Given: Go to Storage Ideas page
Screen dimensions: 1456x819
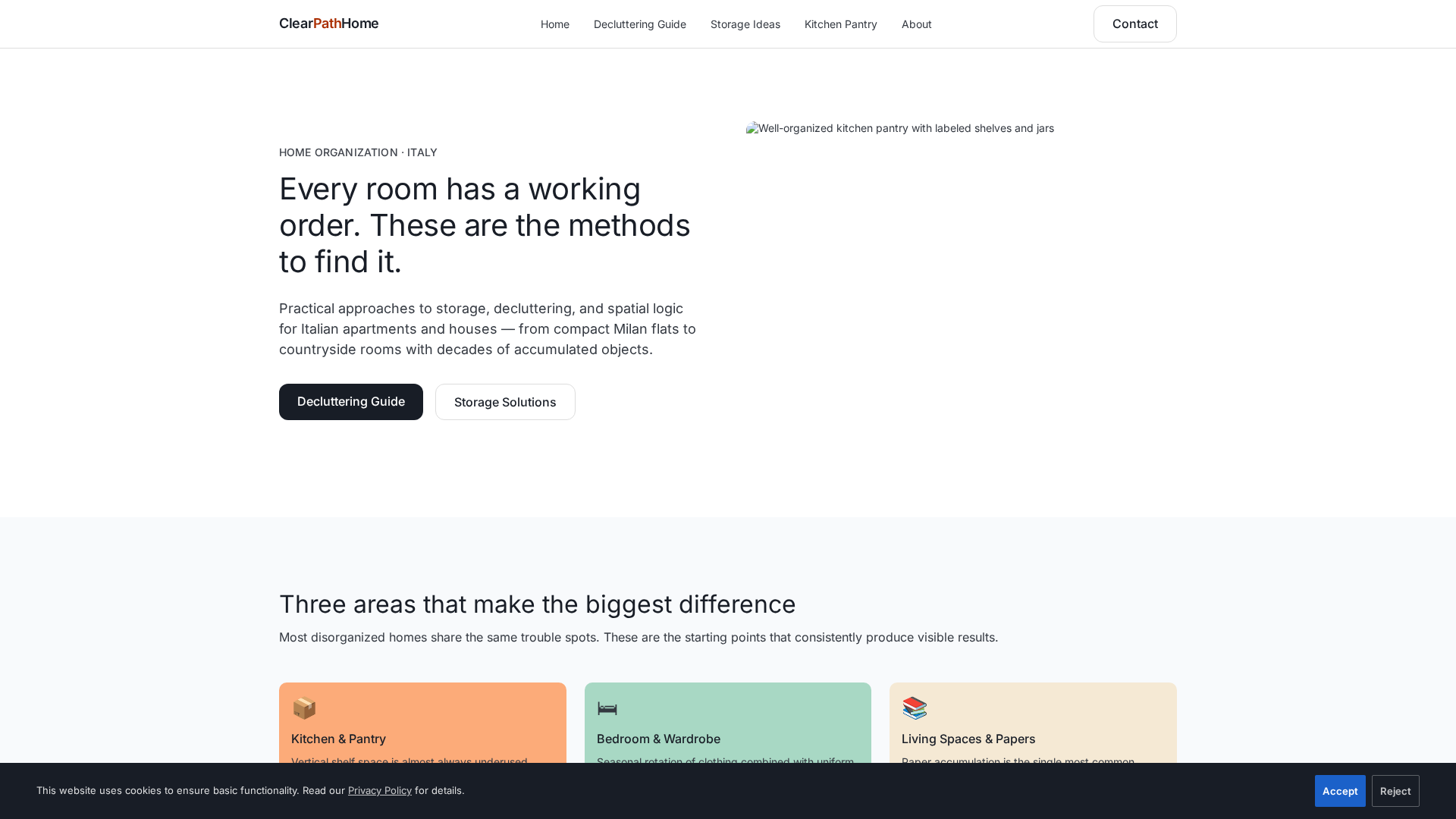Looking at the screenshot, I should pyautogui.click(x=745, y=24).
